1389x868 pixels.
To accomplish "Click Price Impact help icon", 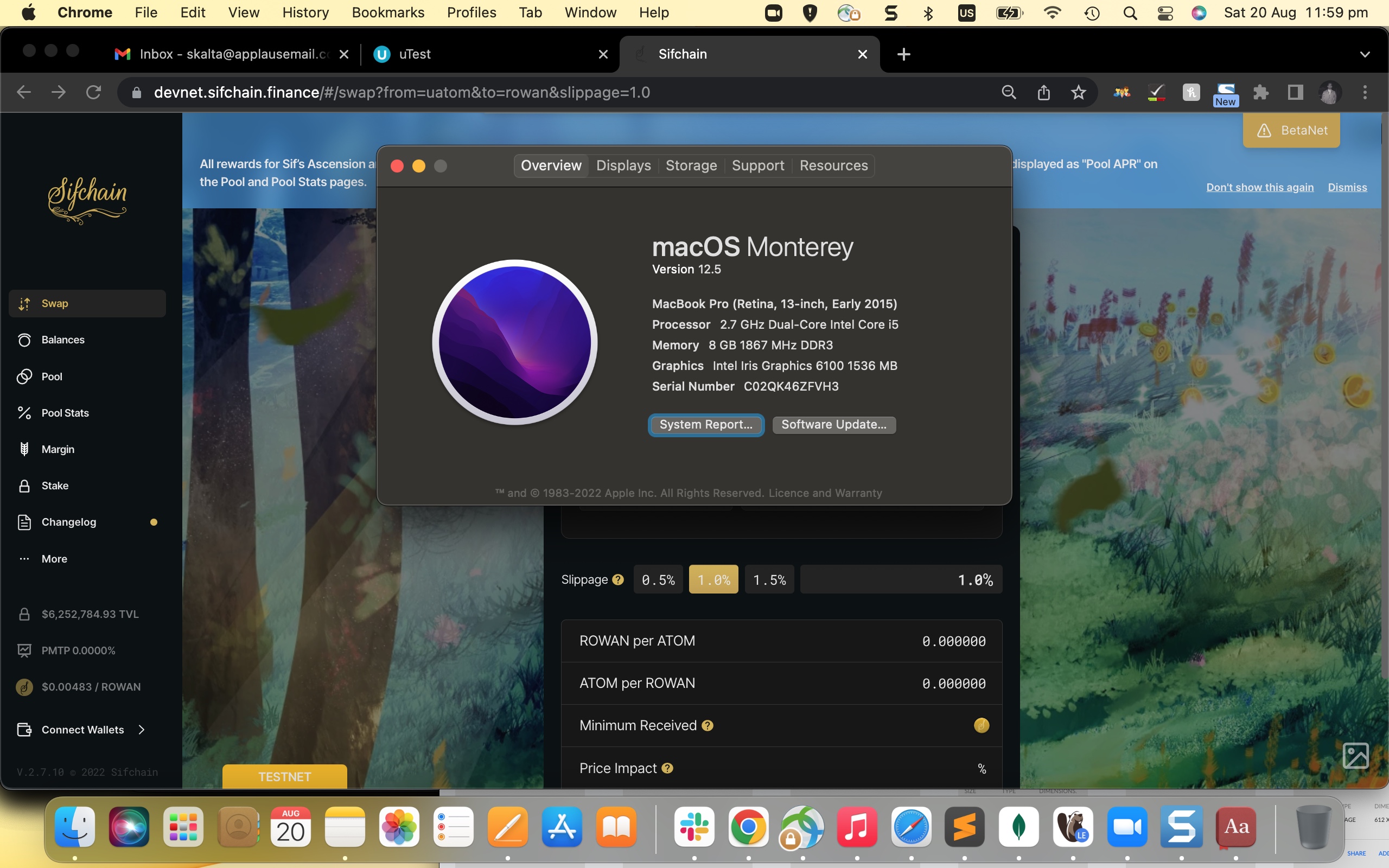I will 667,768.
